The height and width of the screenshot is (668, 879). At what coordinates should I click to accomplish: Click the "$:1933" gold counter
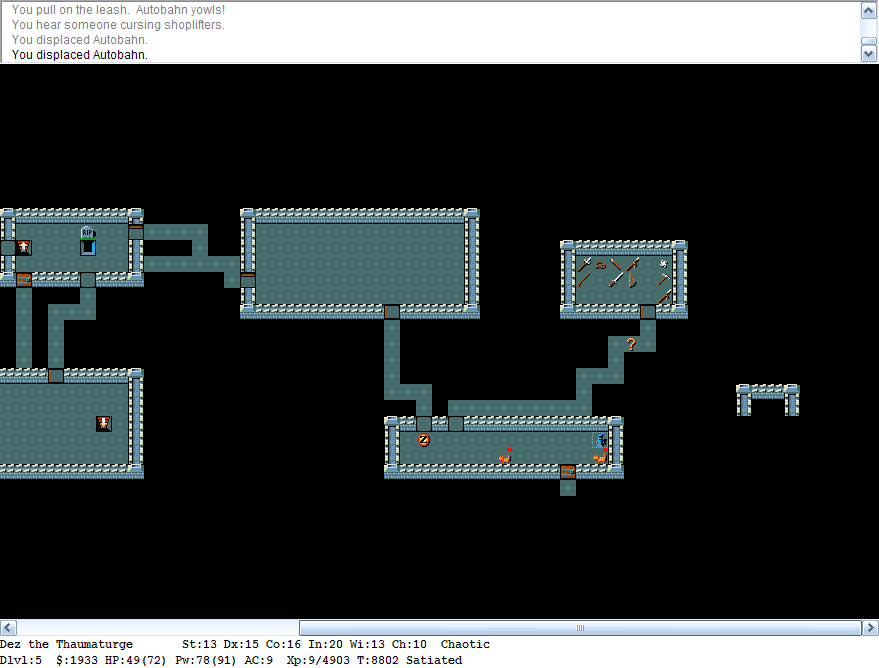(77, 660)
